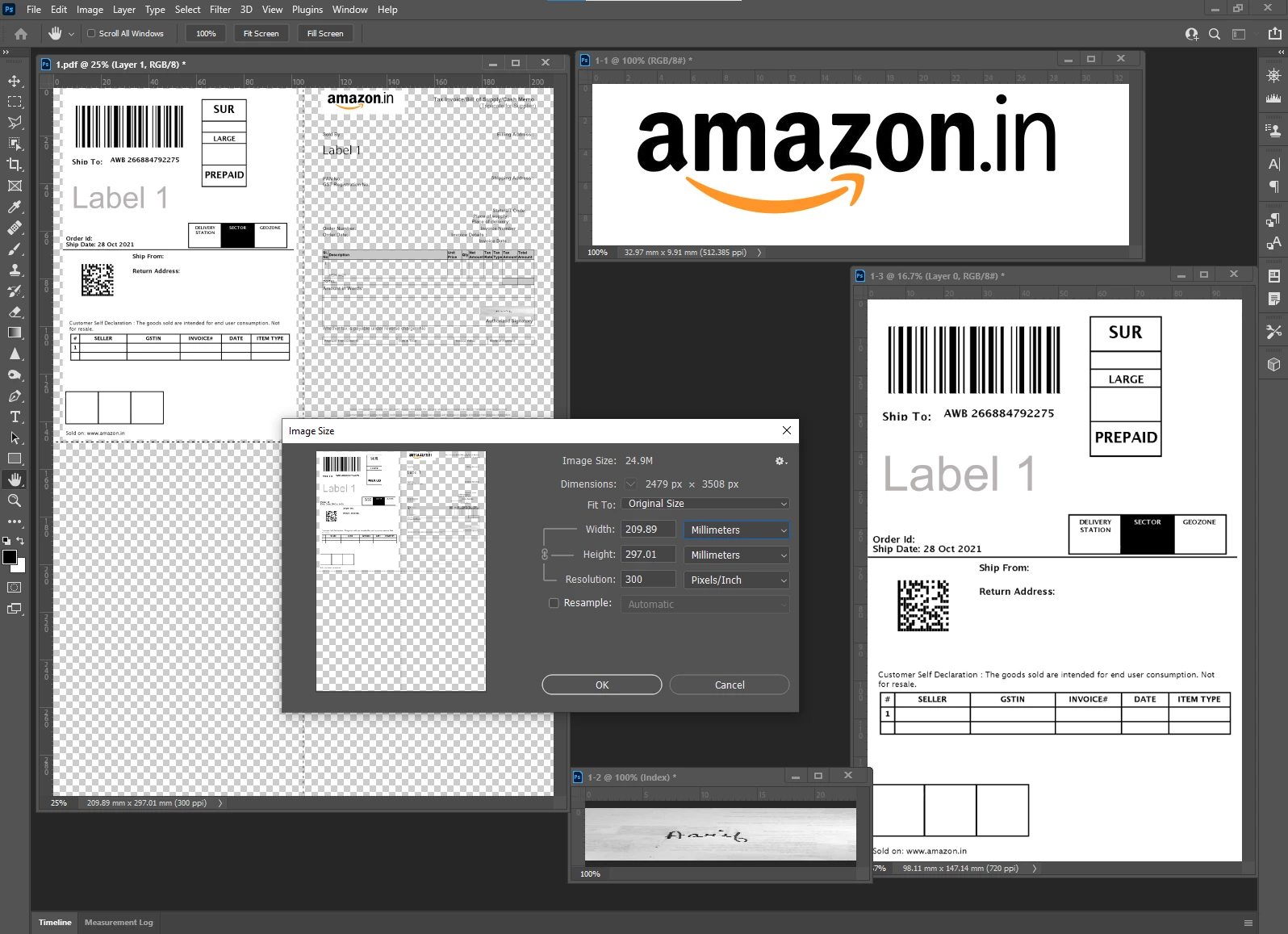Click the Share icon at top right
Image resolution: width=1288 pixels, height=934 pixels.
(1274, 34)
